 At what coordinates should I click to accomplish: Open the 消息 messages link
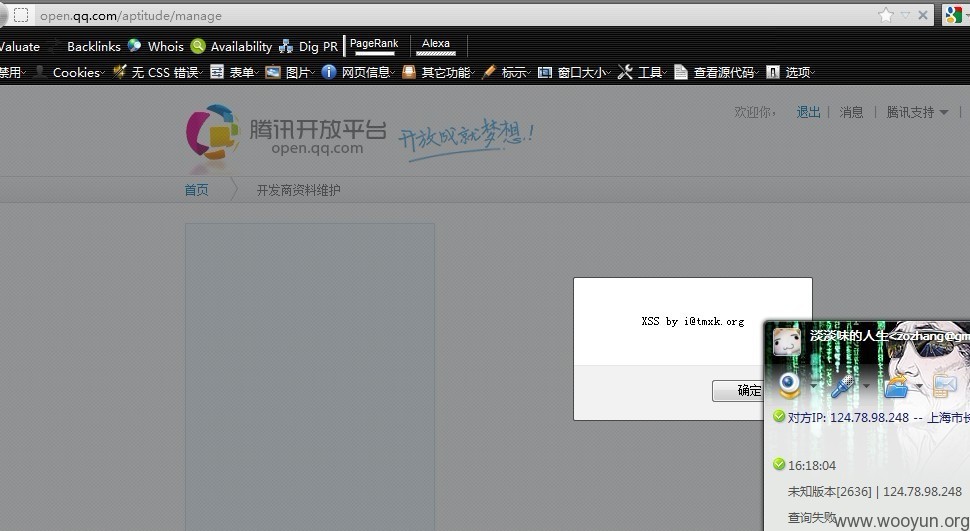pyautogui.click(x=851, y=112)
